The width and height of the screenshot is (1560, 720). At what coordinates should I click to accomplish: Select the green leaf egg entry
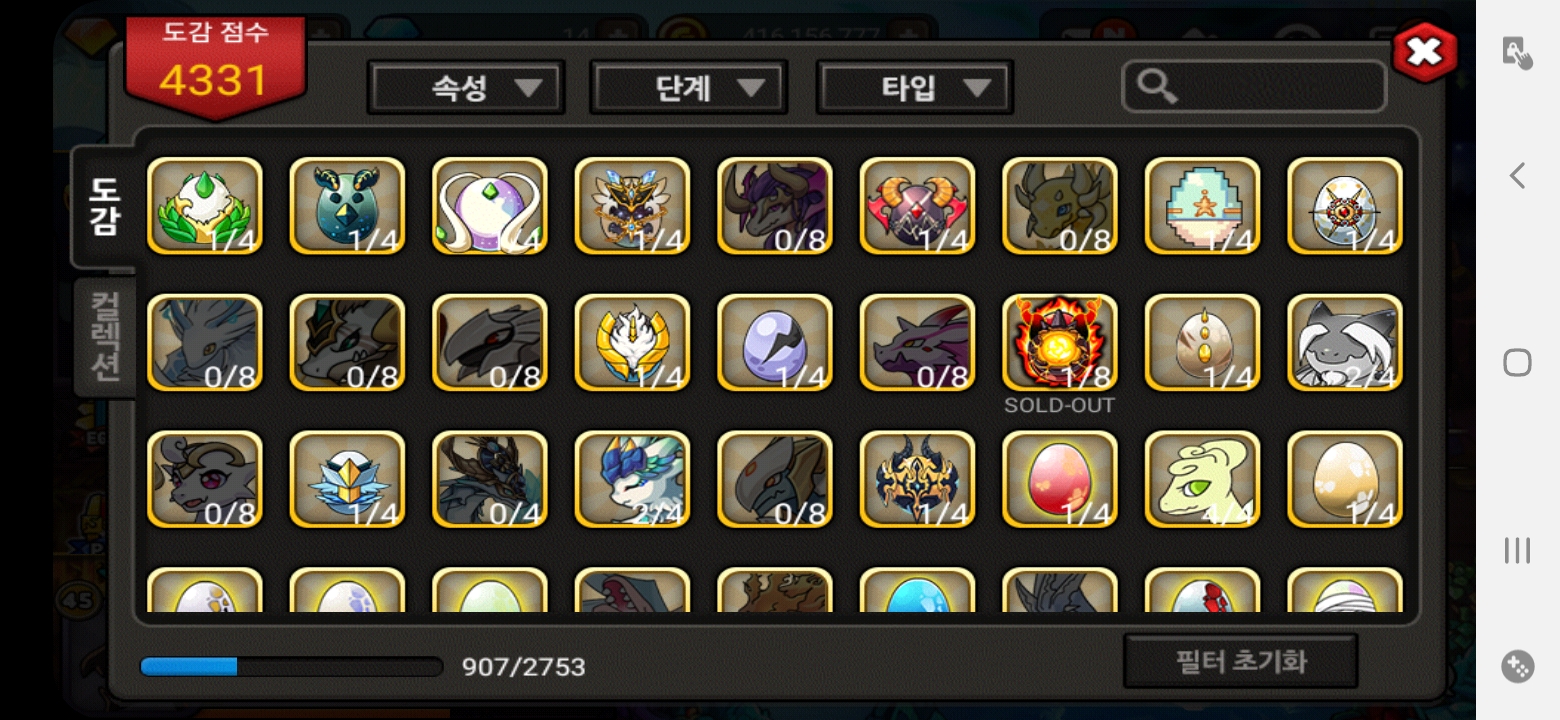point(205,205)
